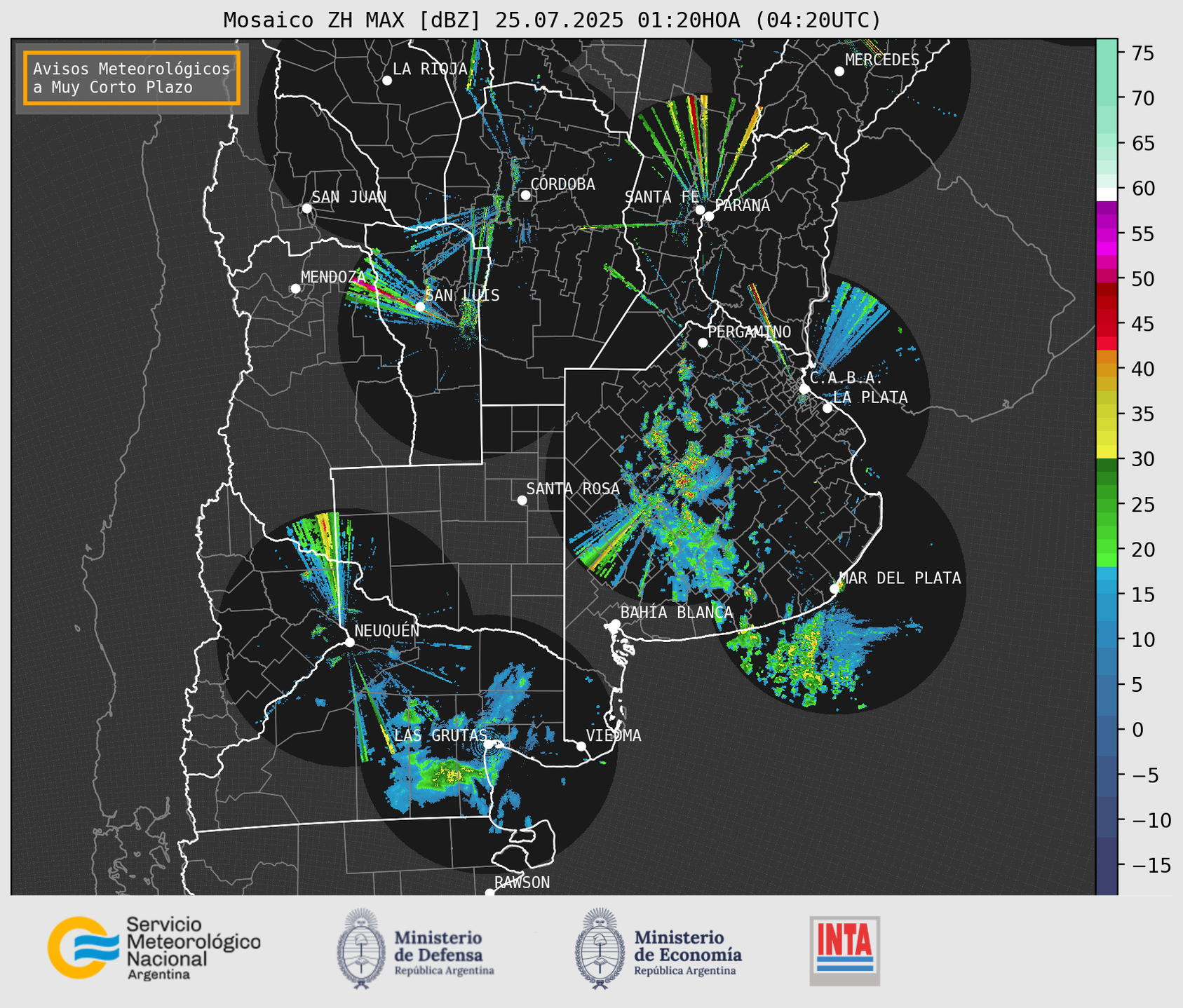The width and height of the screenshot is (1183, 1008).
Task: Click the La Rioja city marker dot
Action: point(386,81)
